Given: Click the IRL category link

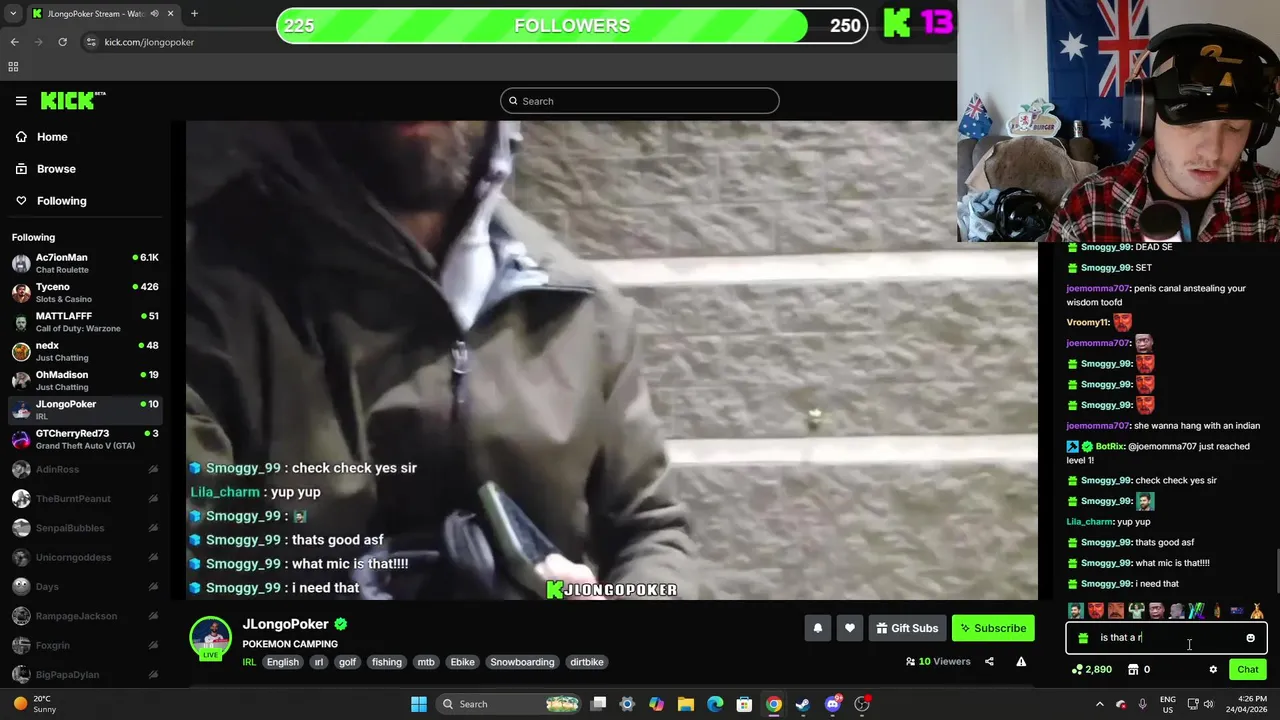Looking at the screenshot, I should pos(248,662).
